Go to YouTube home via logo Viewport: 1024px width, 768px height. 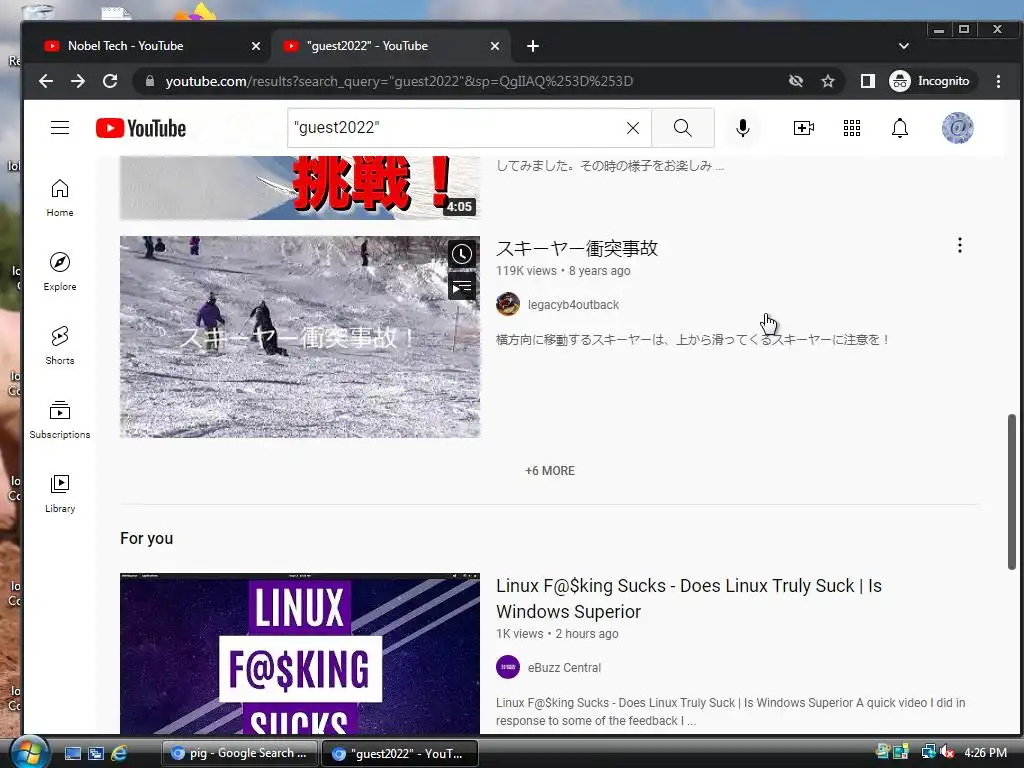pyautogui.click(x=141, y=128)
